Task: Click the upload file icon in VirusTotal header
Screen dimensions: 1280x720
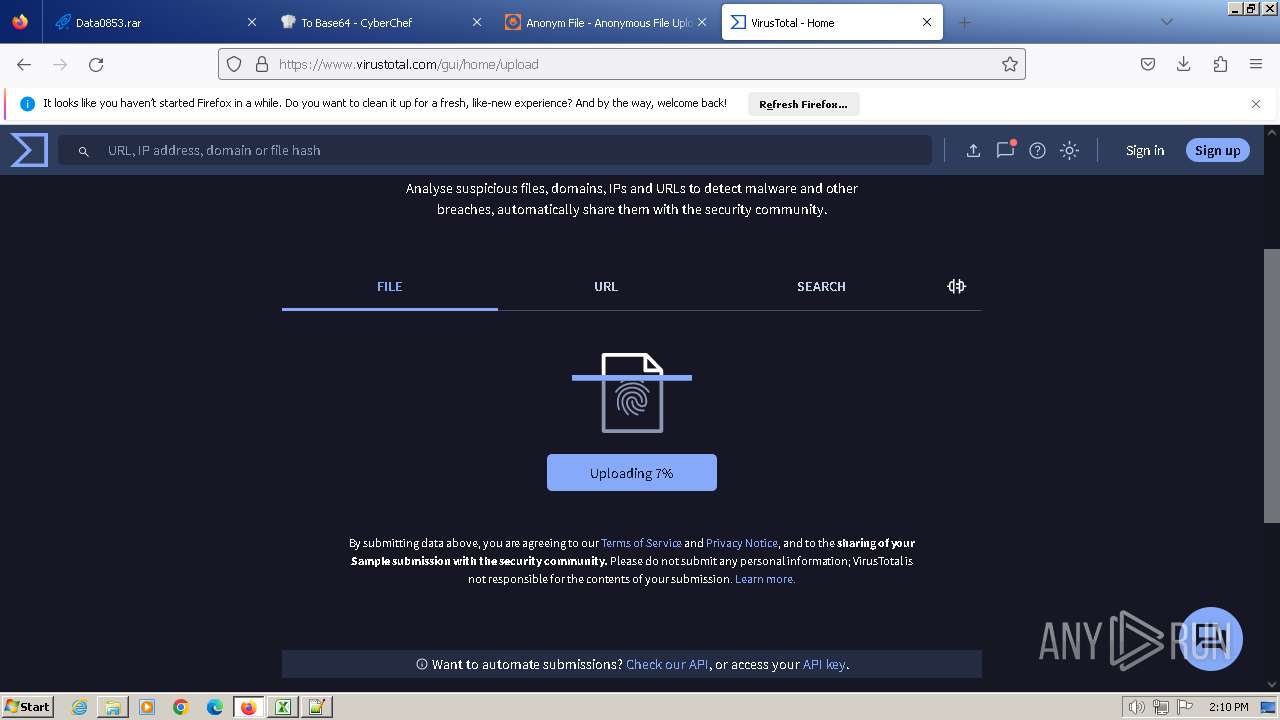Action: point(973,150)
